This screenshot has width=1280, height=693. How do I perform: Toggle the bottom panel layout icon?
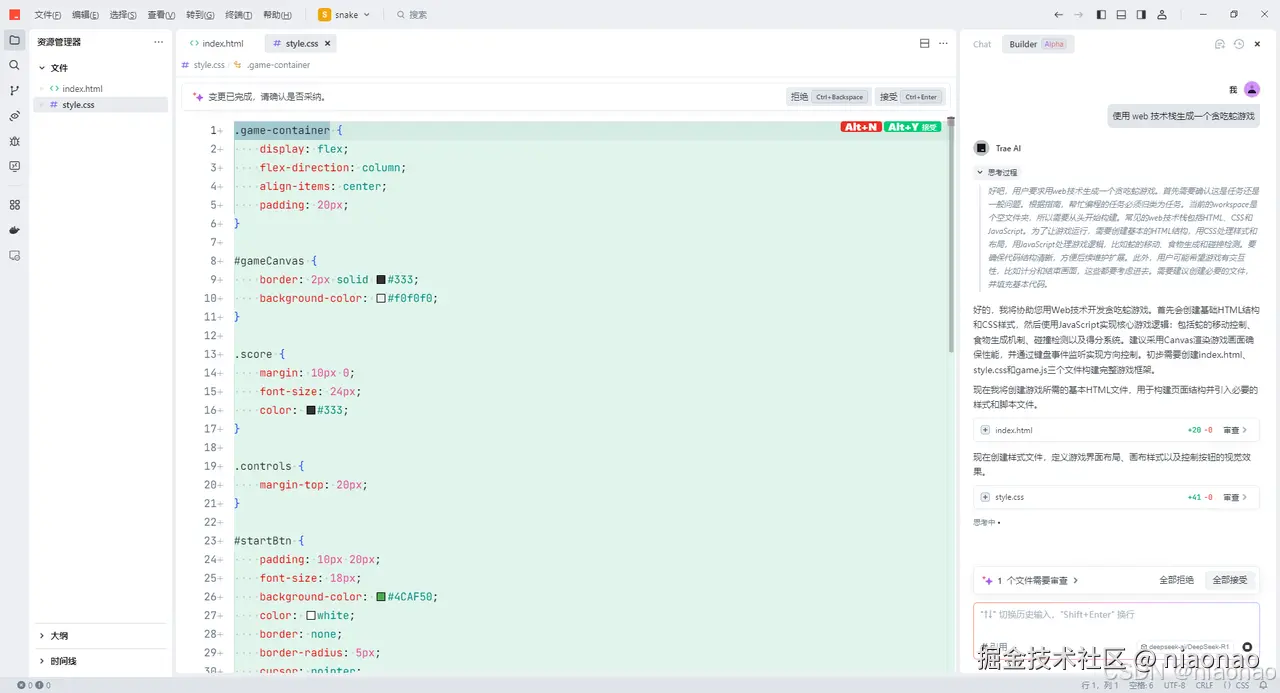[1121, 15]
